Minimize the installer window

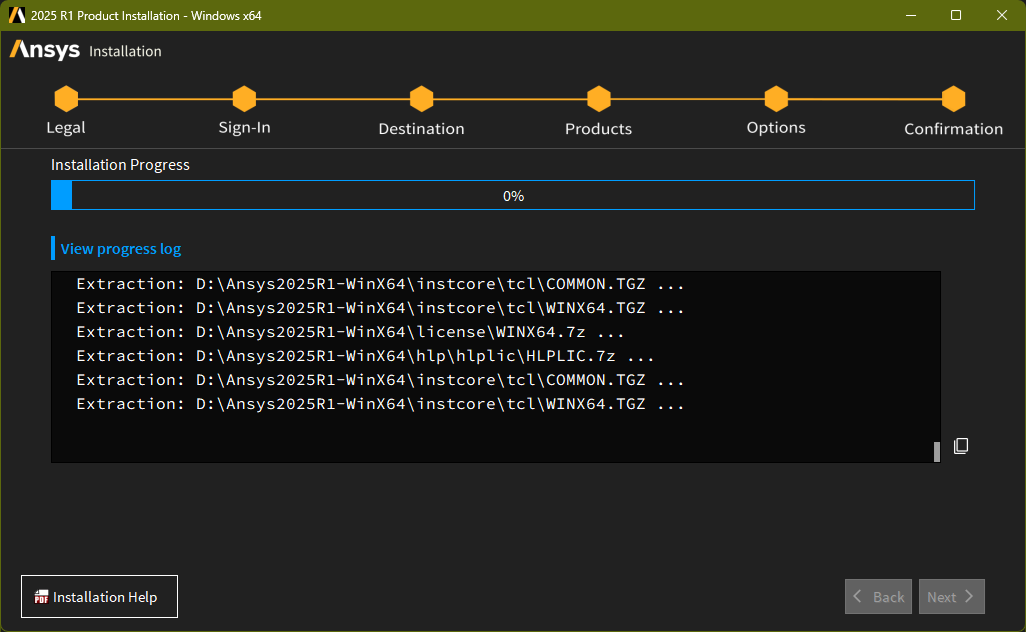[910, 15]
